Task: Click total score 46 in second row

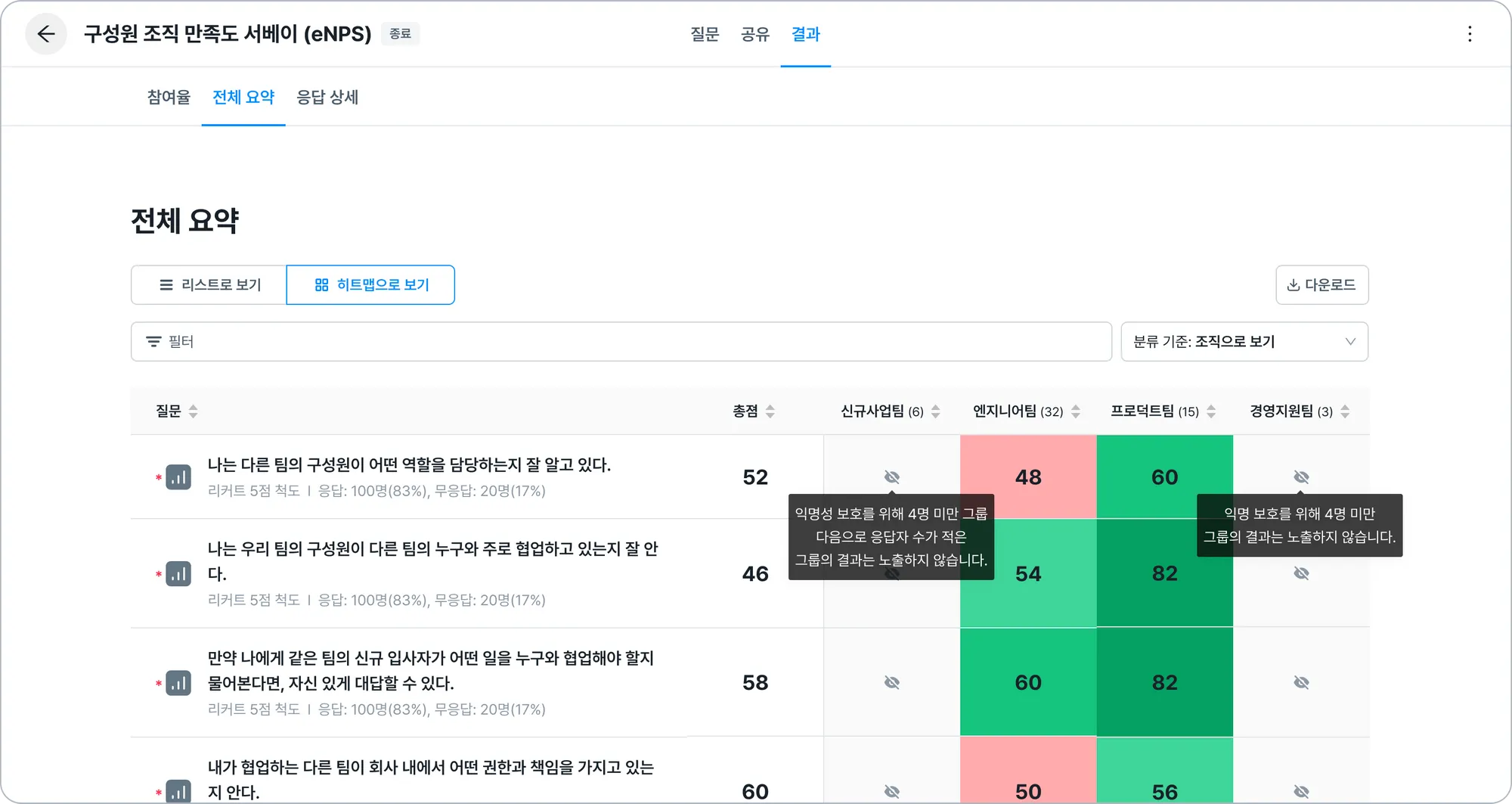Action: tap(755, 574)
